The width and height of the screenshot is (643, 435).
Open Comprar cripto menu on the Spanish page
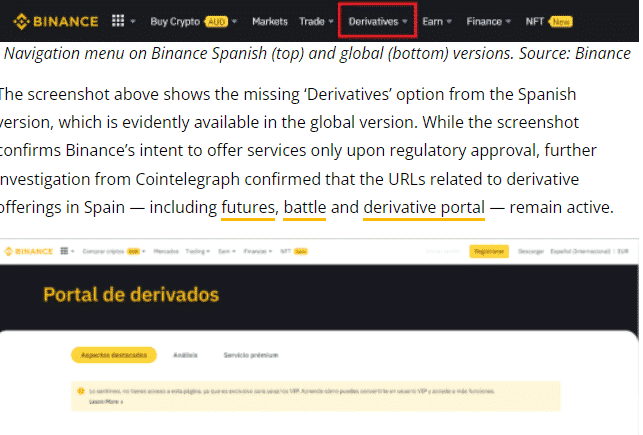point(103,251)
